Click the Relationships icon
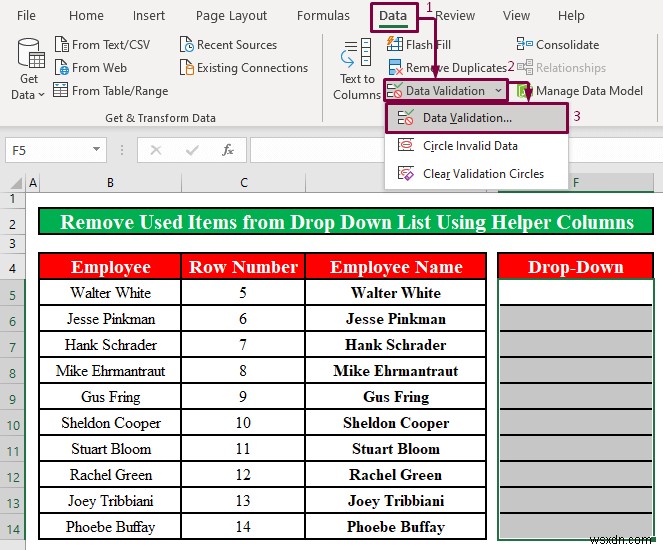663x550 pixels. click(525, 67)
